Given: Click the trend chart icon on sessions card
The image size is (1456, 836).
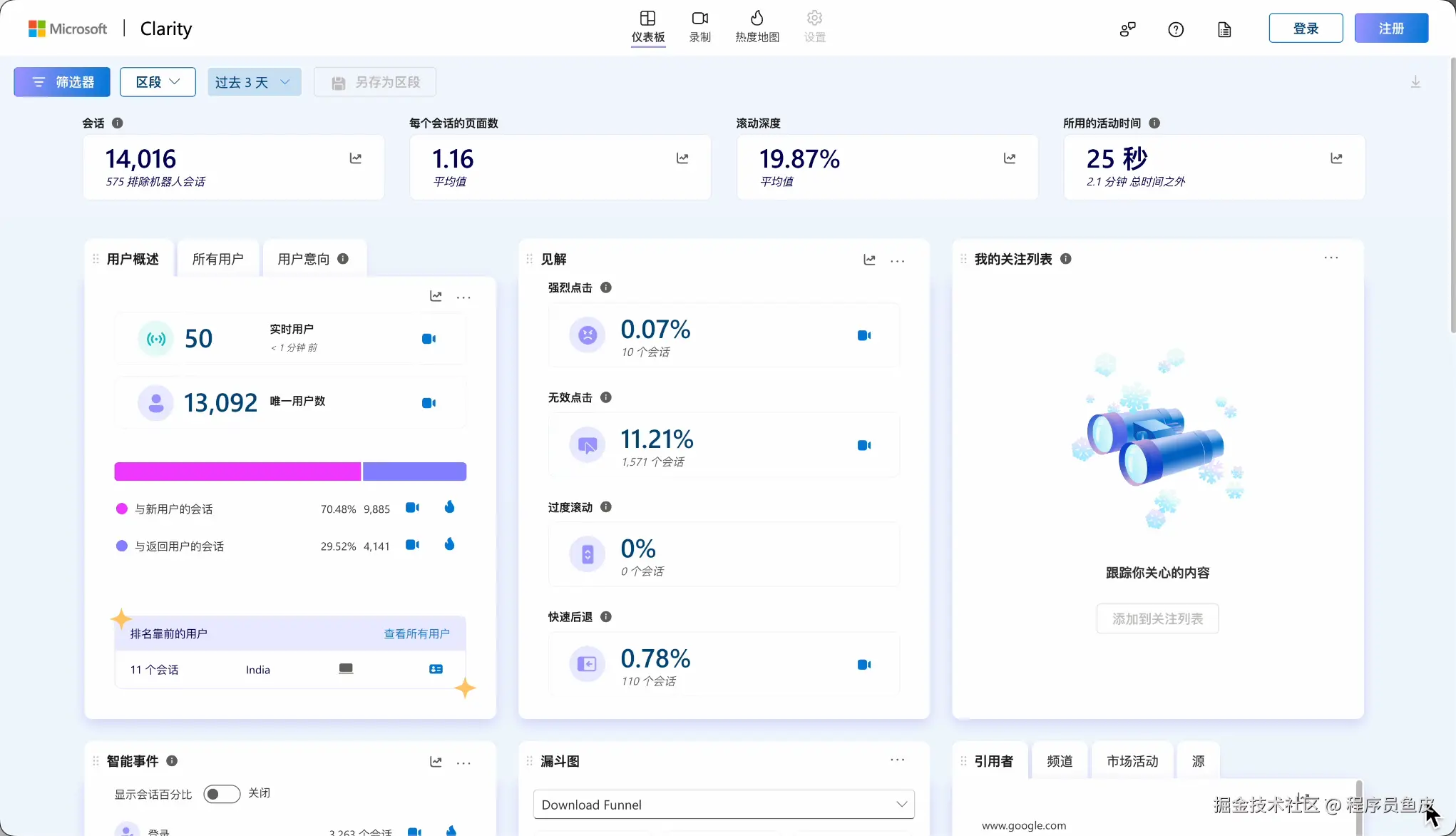Looking at the screenshot, I should (x=355, y=158).
